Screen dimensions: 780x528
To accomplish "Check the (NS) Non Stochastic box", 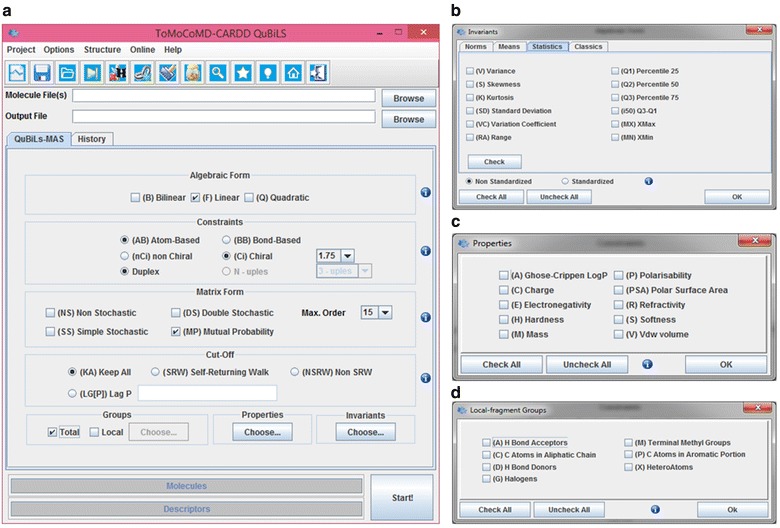I will point(50,313).
